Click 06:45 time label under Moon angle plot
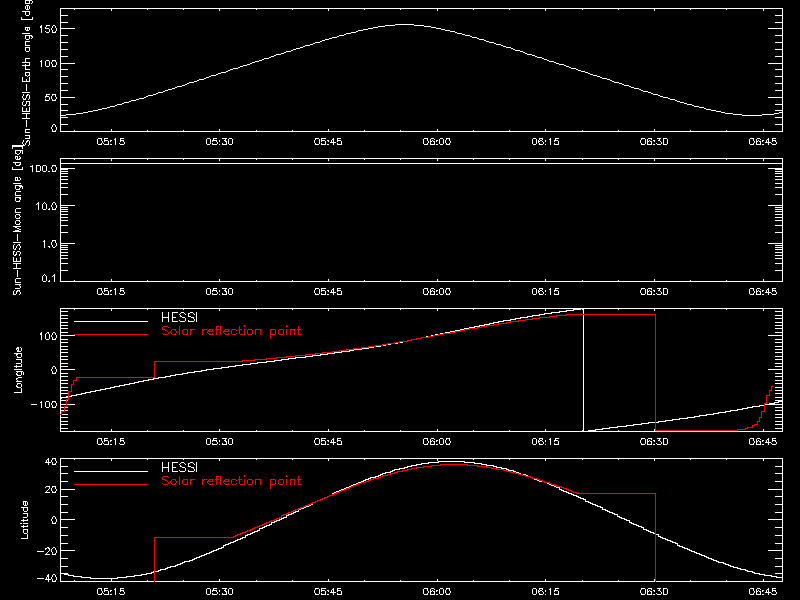800x600 pixels. point(763,291)
